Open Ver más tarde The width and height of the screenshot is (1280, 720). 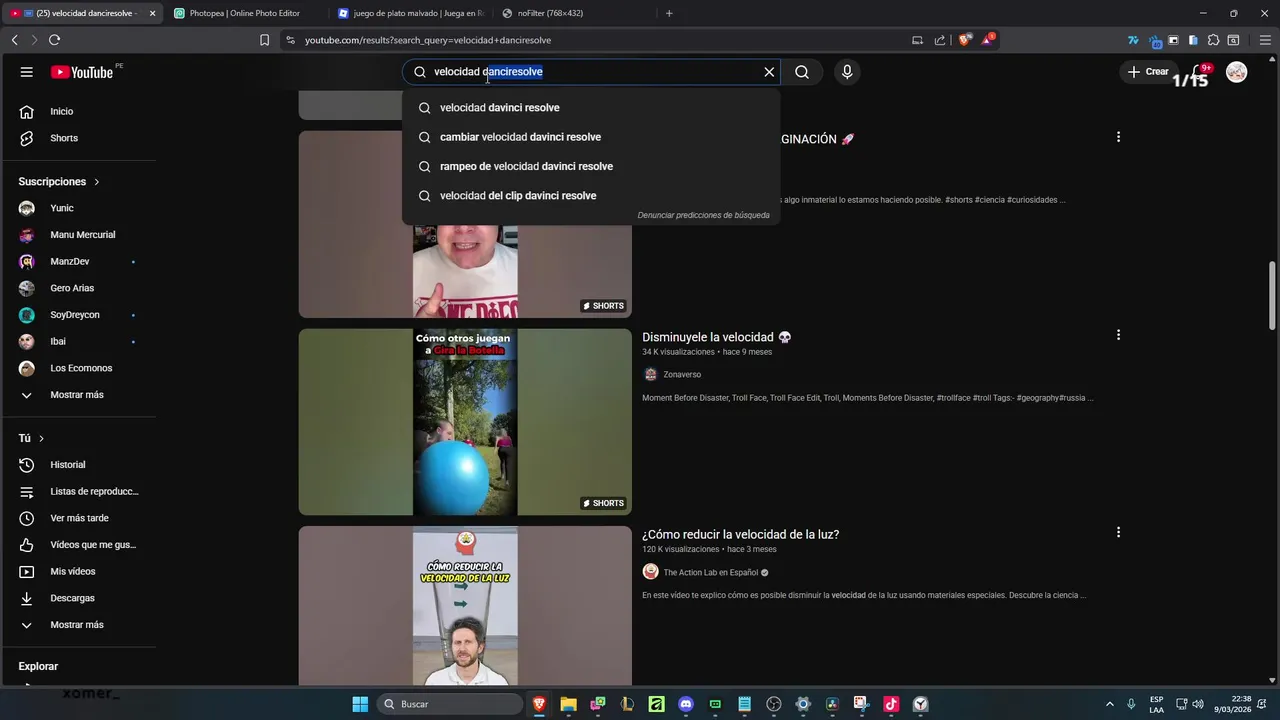(x=80, y=518)
